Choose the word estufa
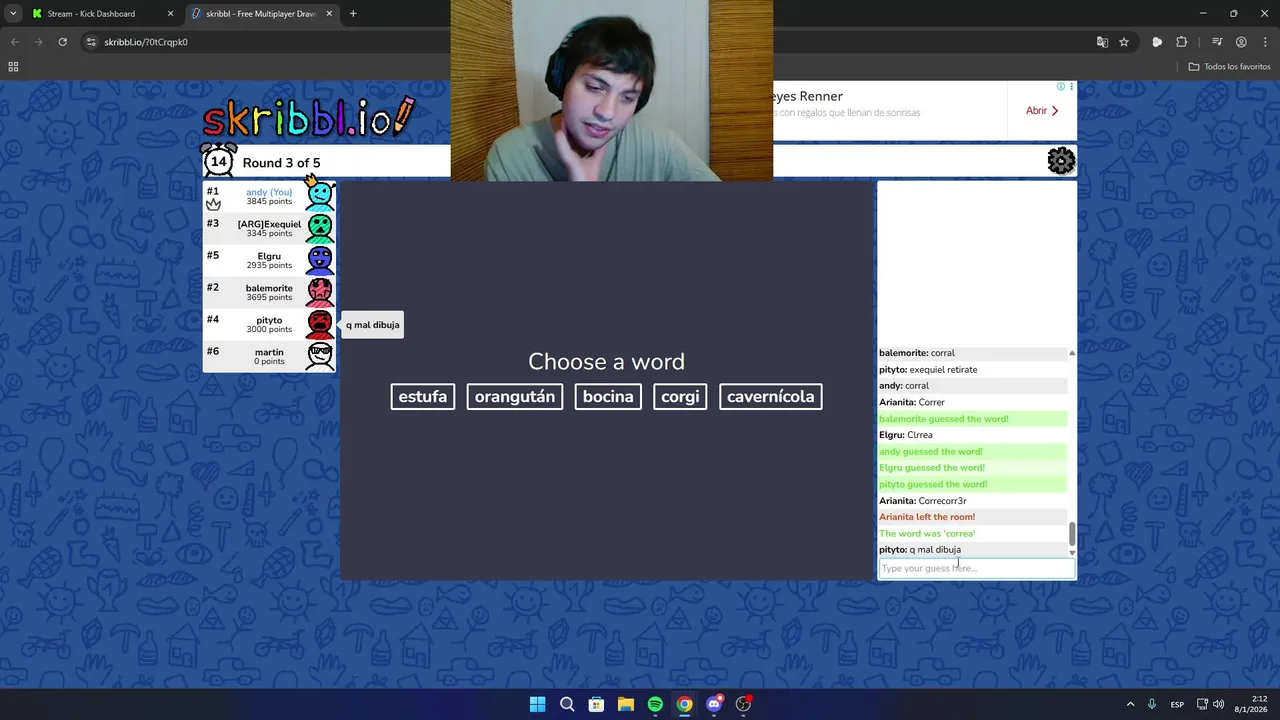 click(423, 397)
